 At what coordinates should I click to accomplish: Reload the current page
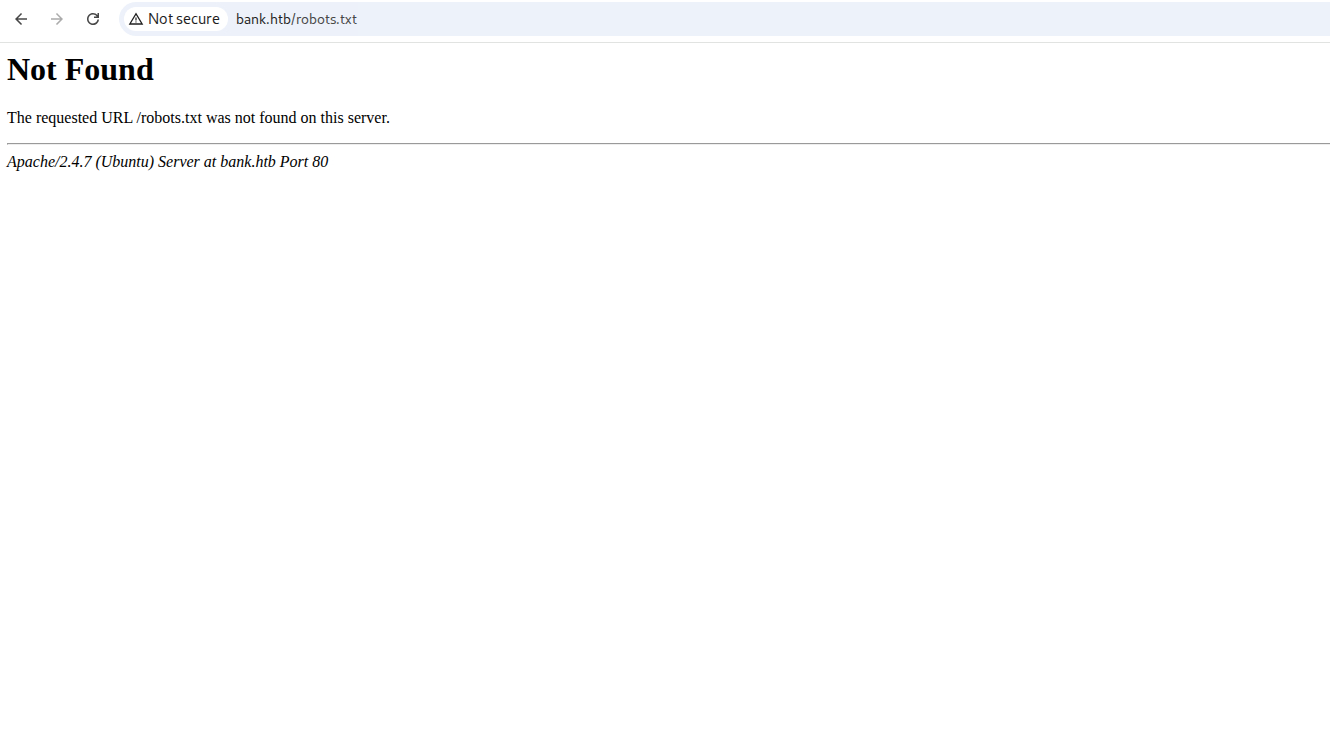point(93,19)
